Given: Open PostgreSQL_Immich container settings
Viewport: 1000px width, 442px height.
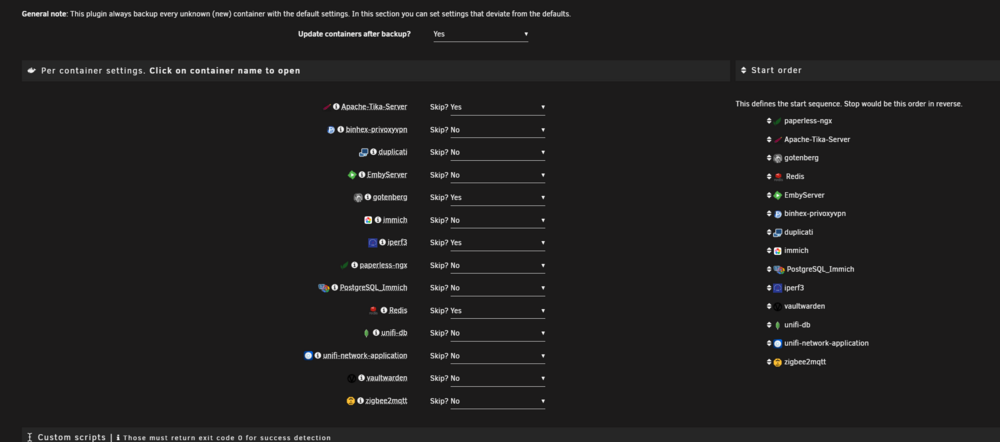Looking at the screenshot, I should (373, 288).
